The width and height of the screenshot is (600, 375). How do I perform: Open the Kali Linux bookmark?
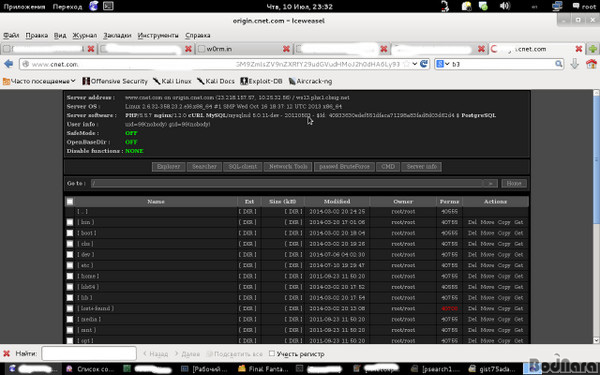pos(172,81)
